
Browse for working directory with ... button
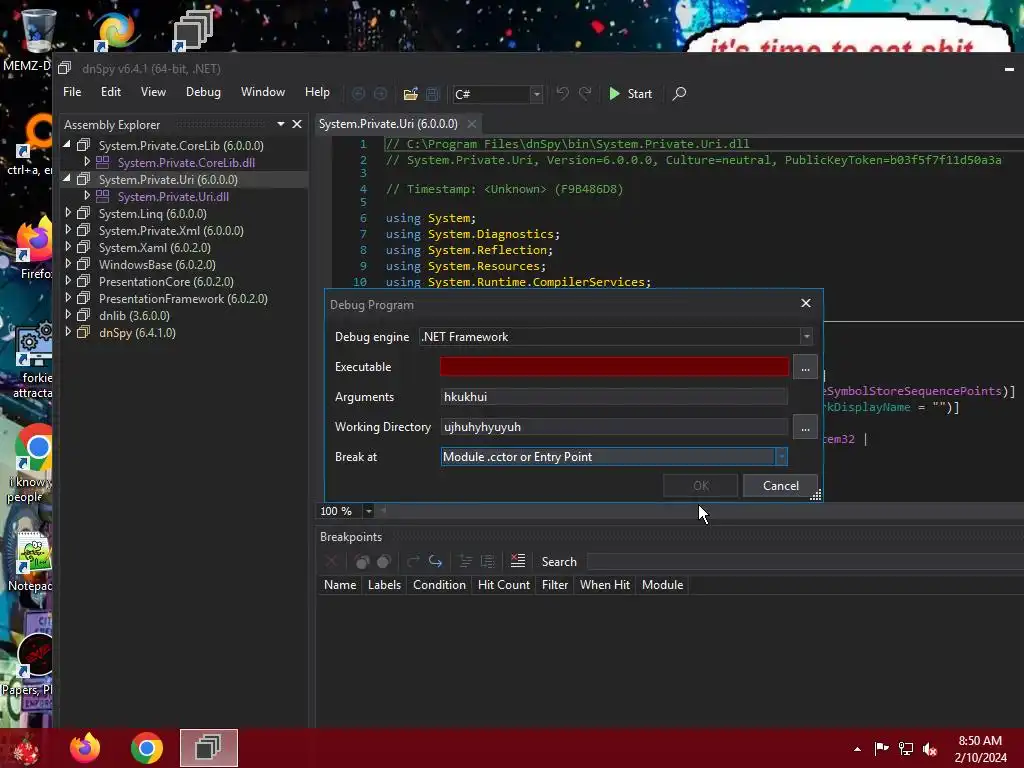(805, 427)
